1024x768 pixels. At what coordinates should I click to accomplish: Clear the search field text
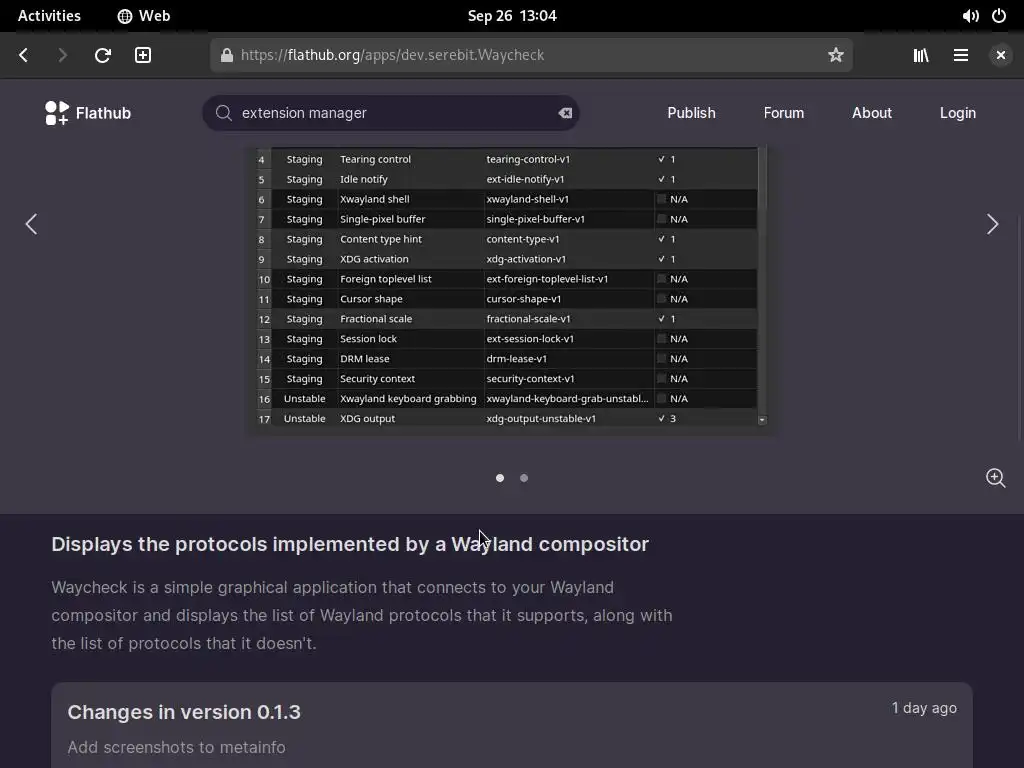pos(565,113)
